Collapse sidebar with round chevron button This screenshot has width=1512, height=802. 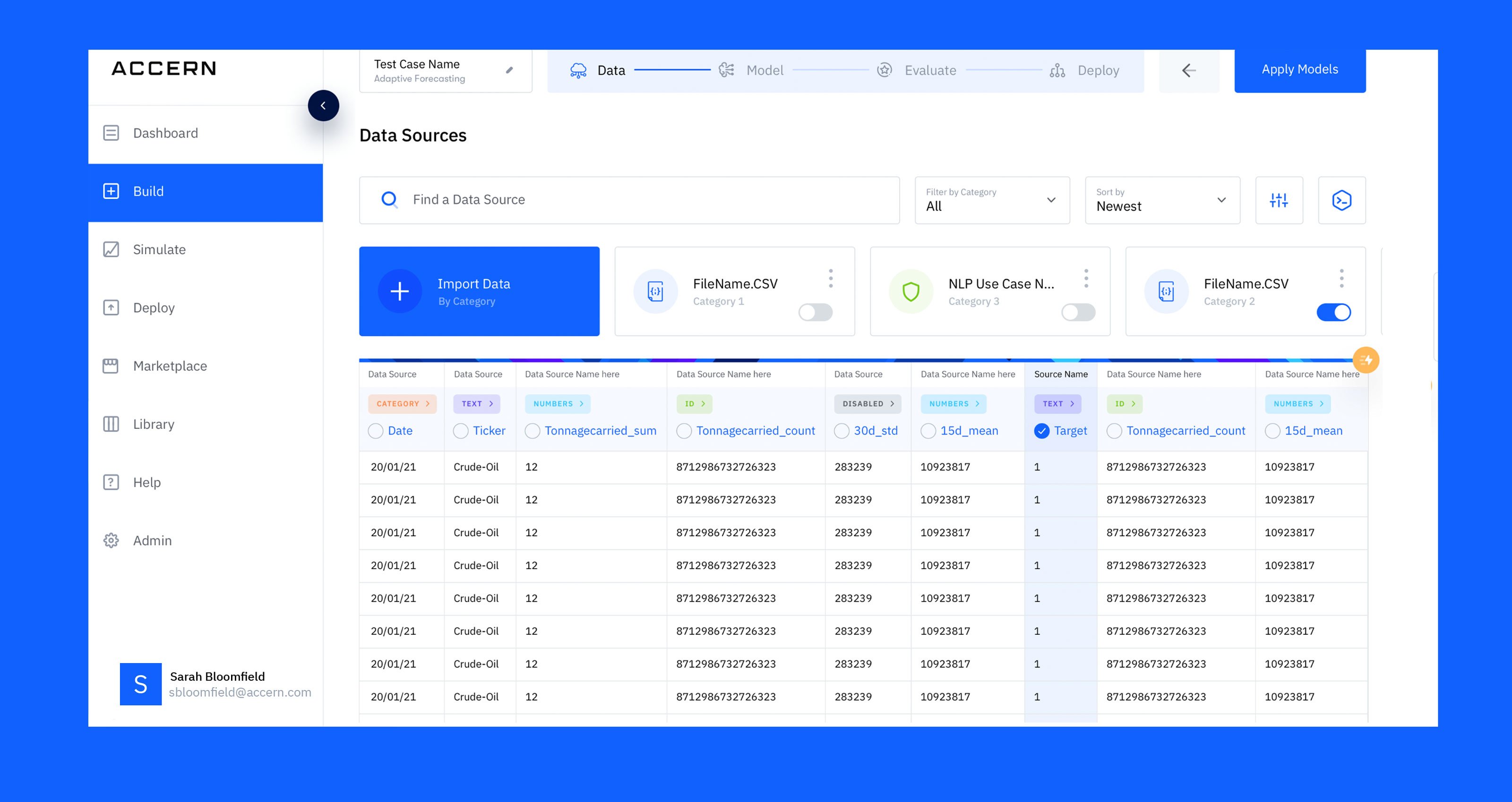323,106
